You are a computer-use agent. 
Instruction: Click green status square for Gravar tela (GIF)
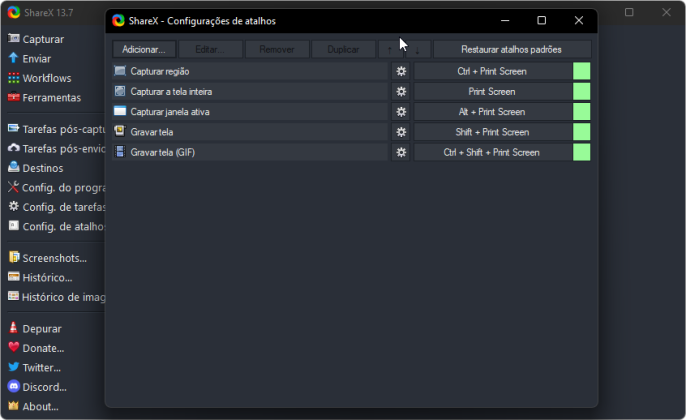tap(582, 152)
